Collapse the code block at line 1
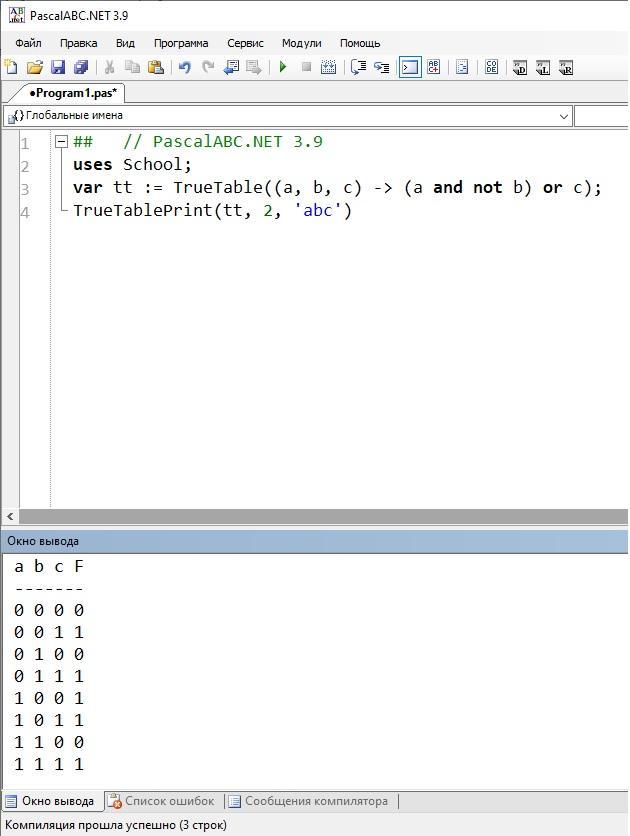The width and height of the screenshot is (630, 836). click(62, 142)
